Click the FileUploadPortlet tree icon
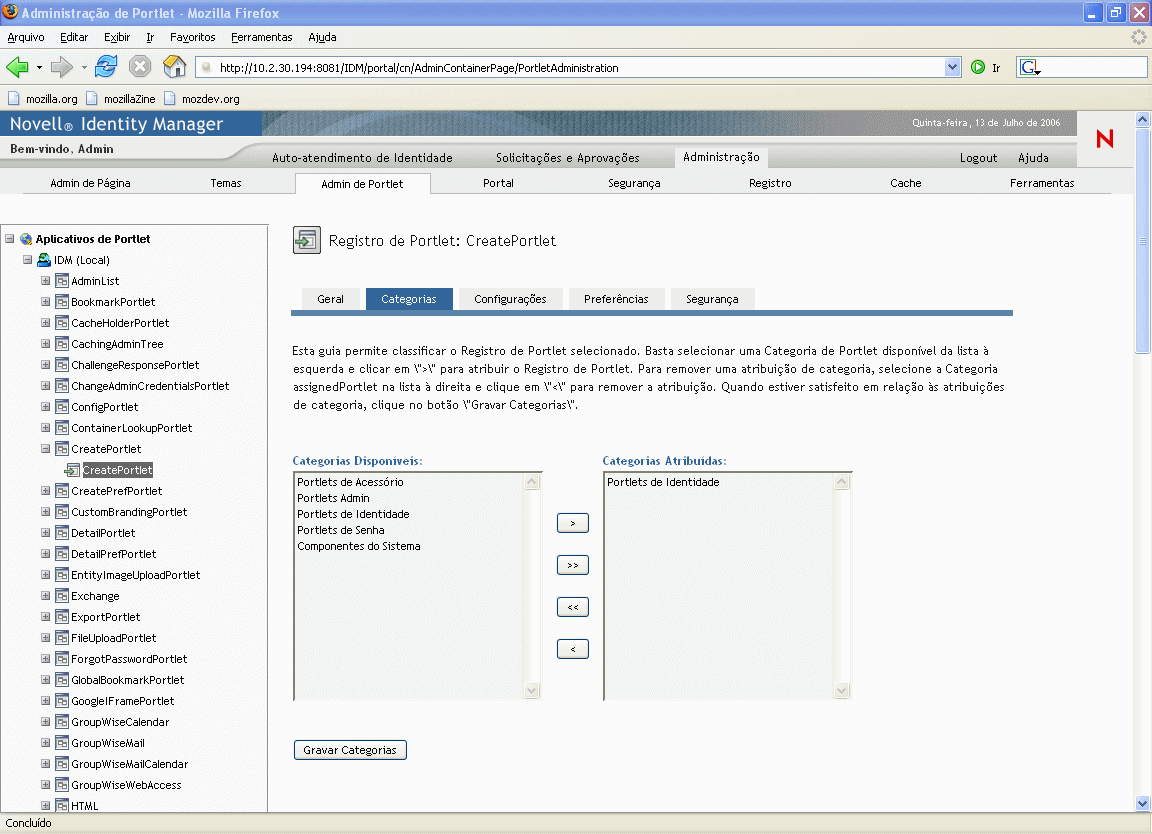1152x834 pixels. point(62,639)
